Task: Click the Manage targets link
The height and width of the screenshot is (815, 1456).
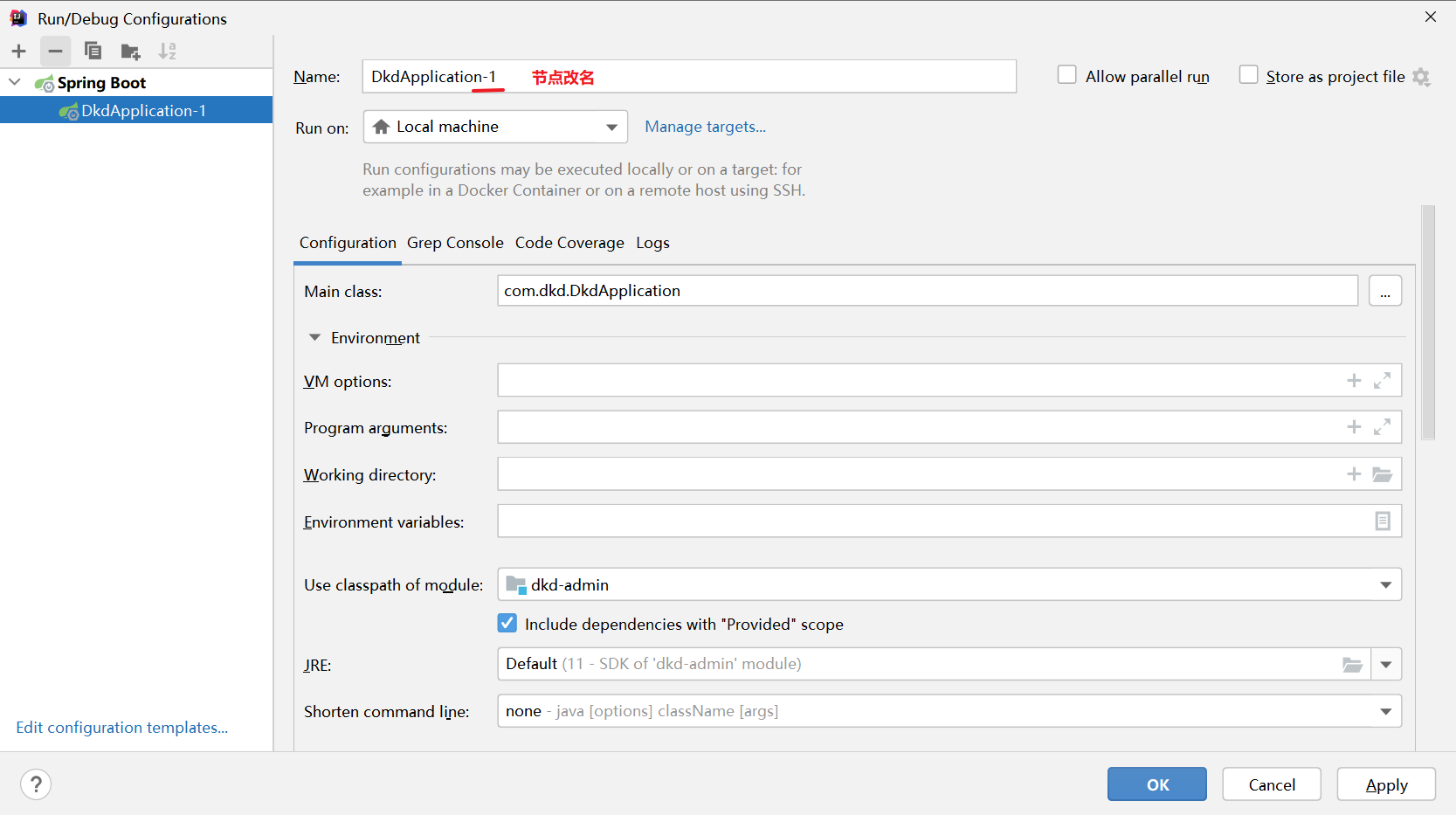Action: coord(705,127)
